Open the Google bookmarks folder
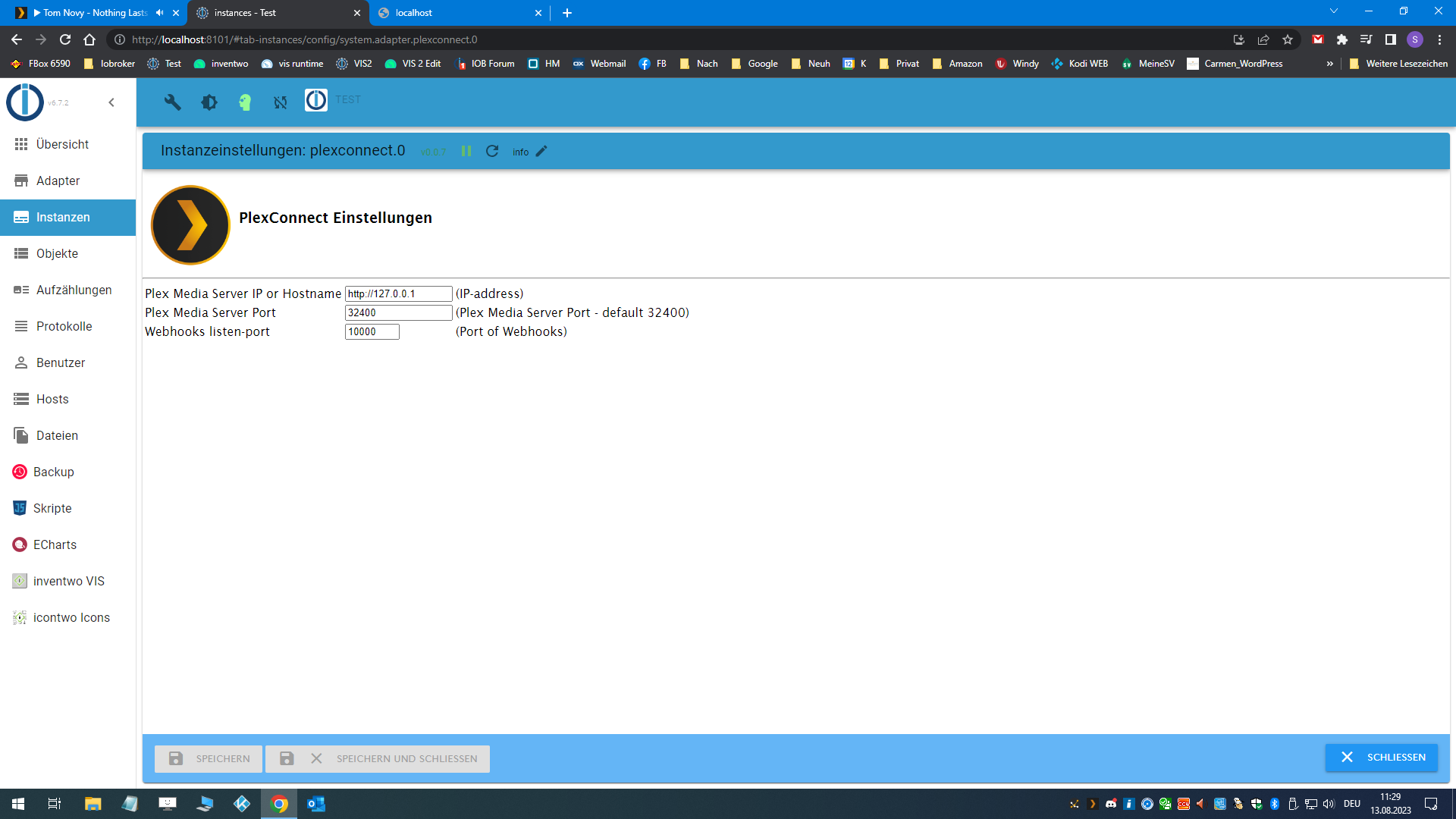The width and height of the screenshot is (1456, 819). (x=755, y=64)
